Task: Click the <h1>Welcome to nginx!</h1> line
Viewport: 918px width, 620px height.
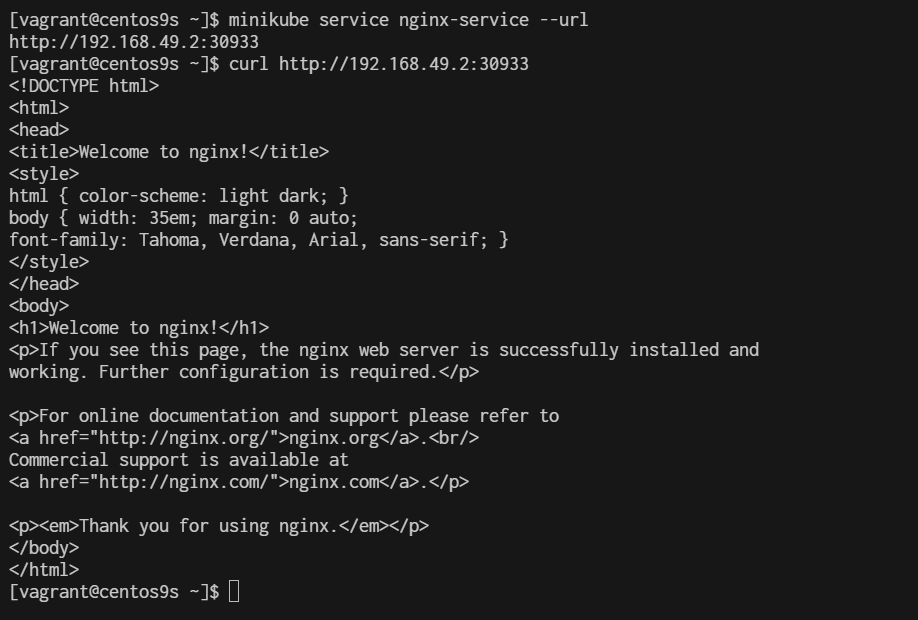Action: [139, 328]
